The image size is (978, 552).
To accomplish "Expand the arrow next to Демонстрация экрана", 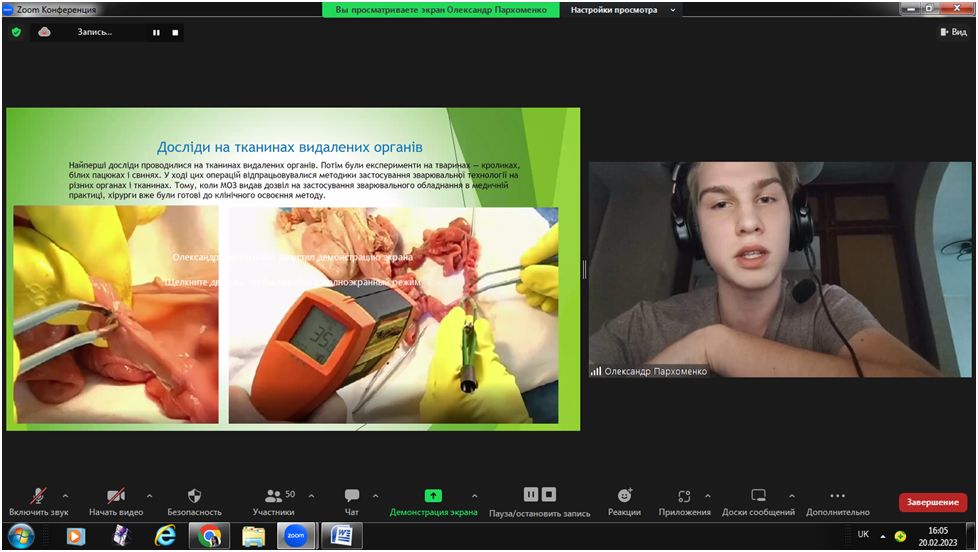I will 474,496.
